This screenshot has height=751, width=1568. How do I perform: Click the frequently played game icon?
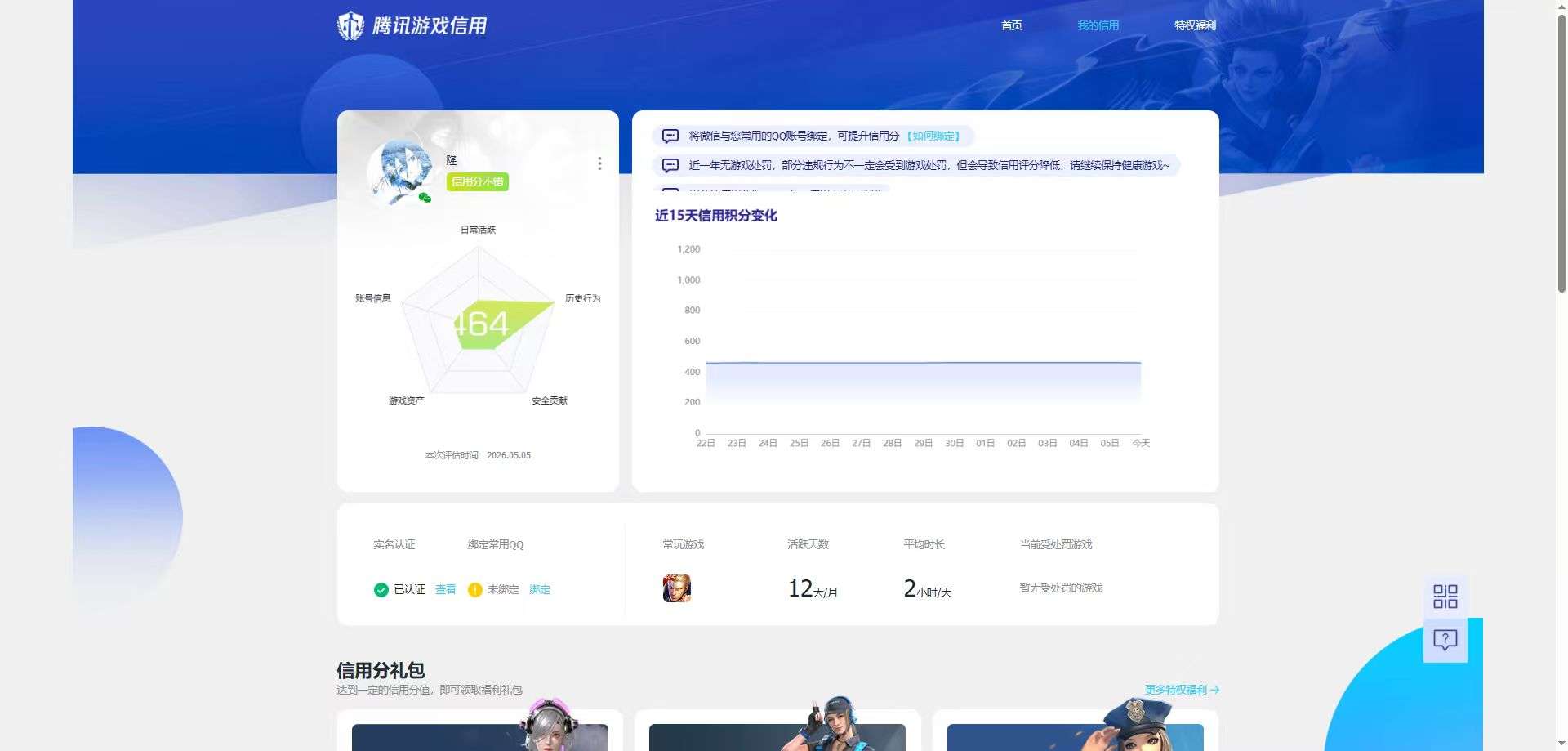[x=677, y=588]
